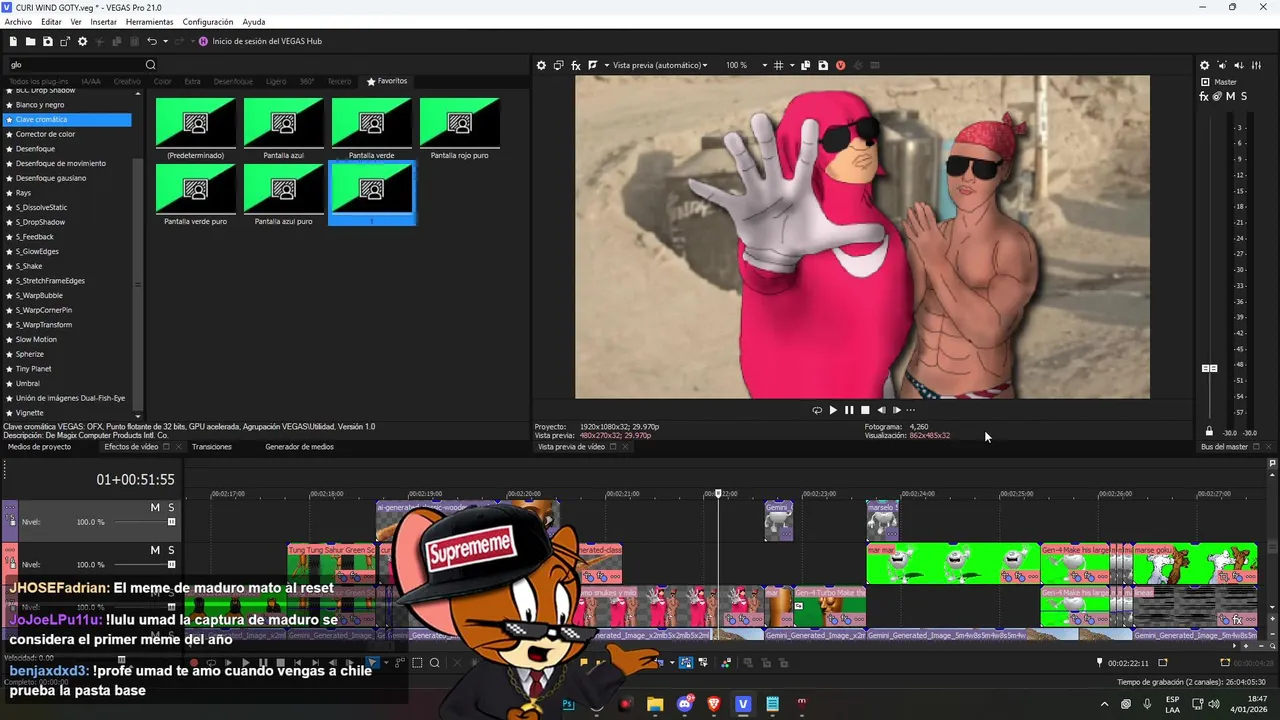1280x720 pixels.
Task: Mute the second video track
Action: point(155,550)
